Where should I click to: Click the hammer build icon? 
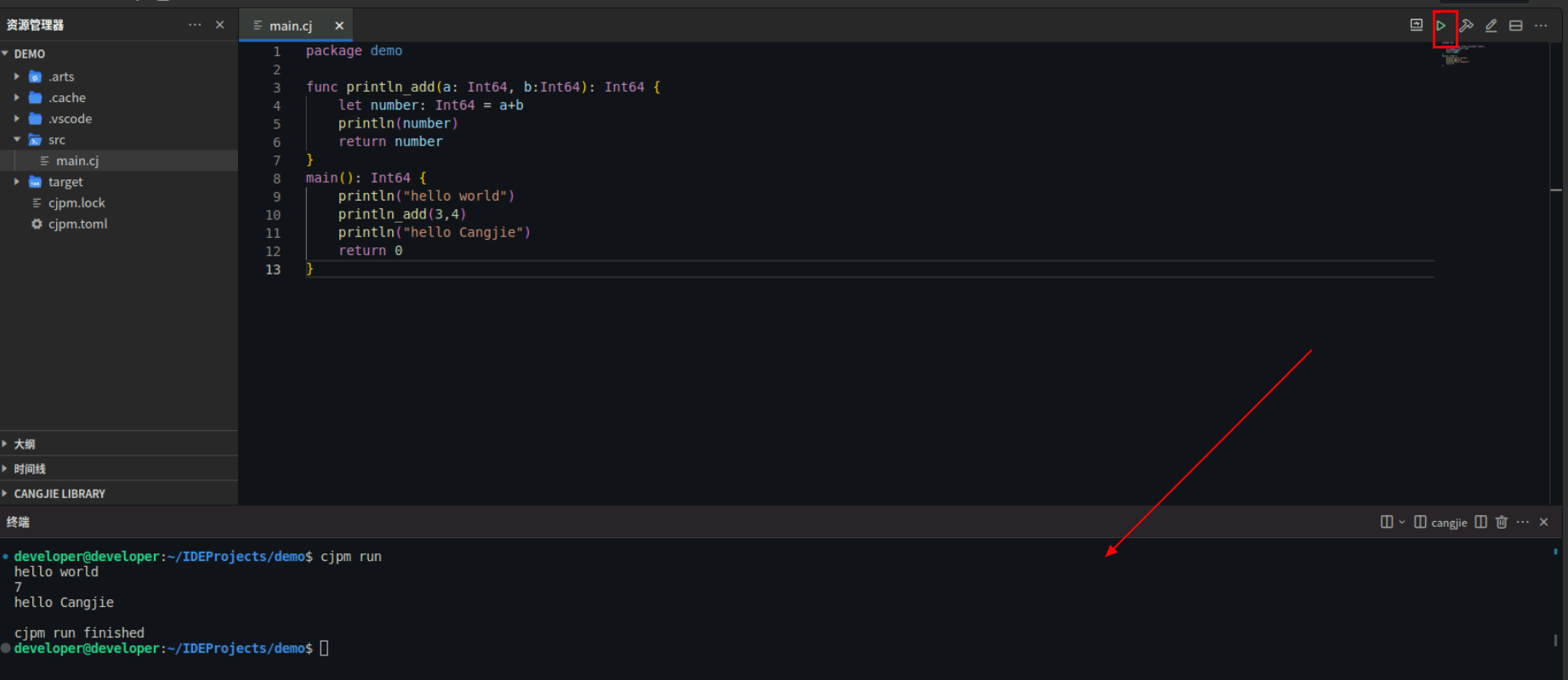pos(1467,25)
